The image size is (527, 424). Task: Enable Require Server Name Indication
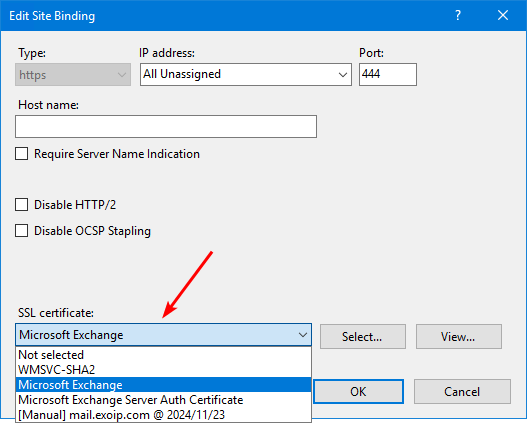[22, 154]
